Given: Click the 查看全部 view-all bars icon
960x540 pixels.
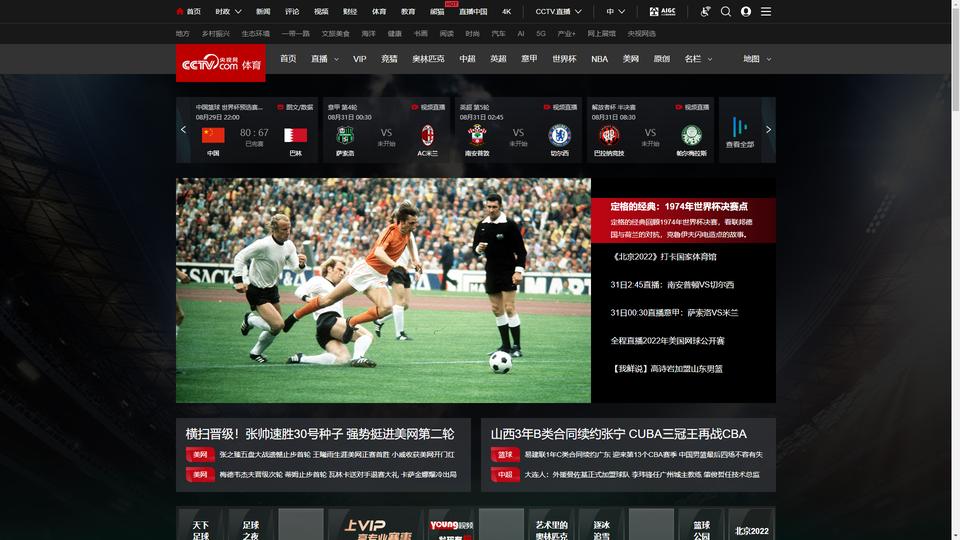Looking at the screenshot, I should [740, 127].
